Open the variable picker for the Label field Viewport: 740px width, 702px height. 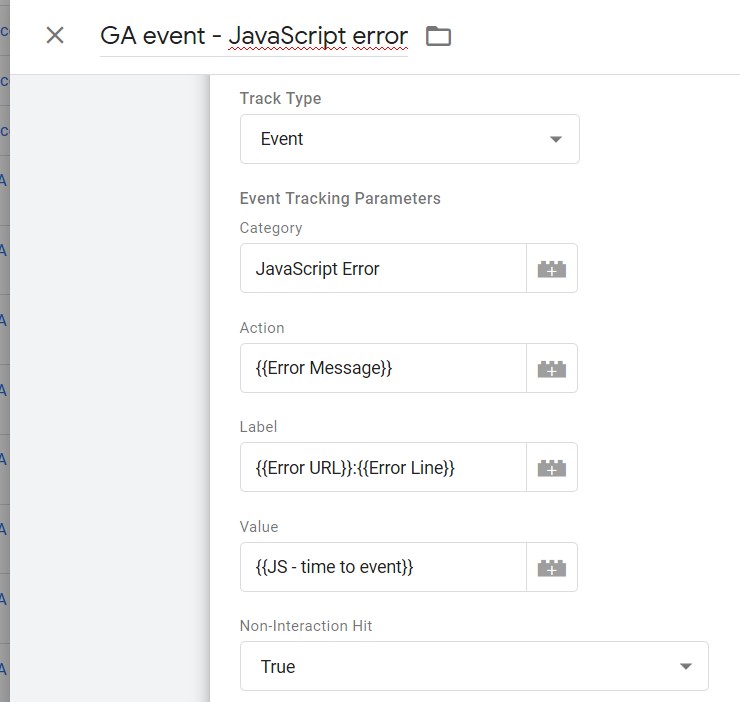[552, 467]
